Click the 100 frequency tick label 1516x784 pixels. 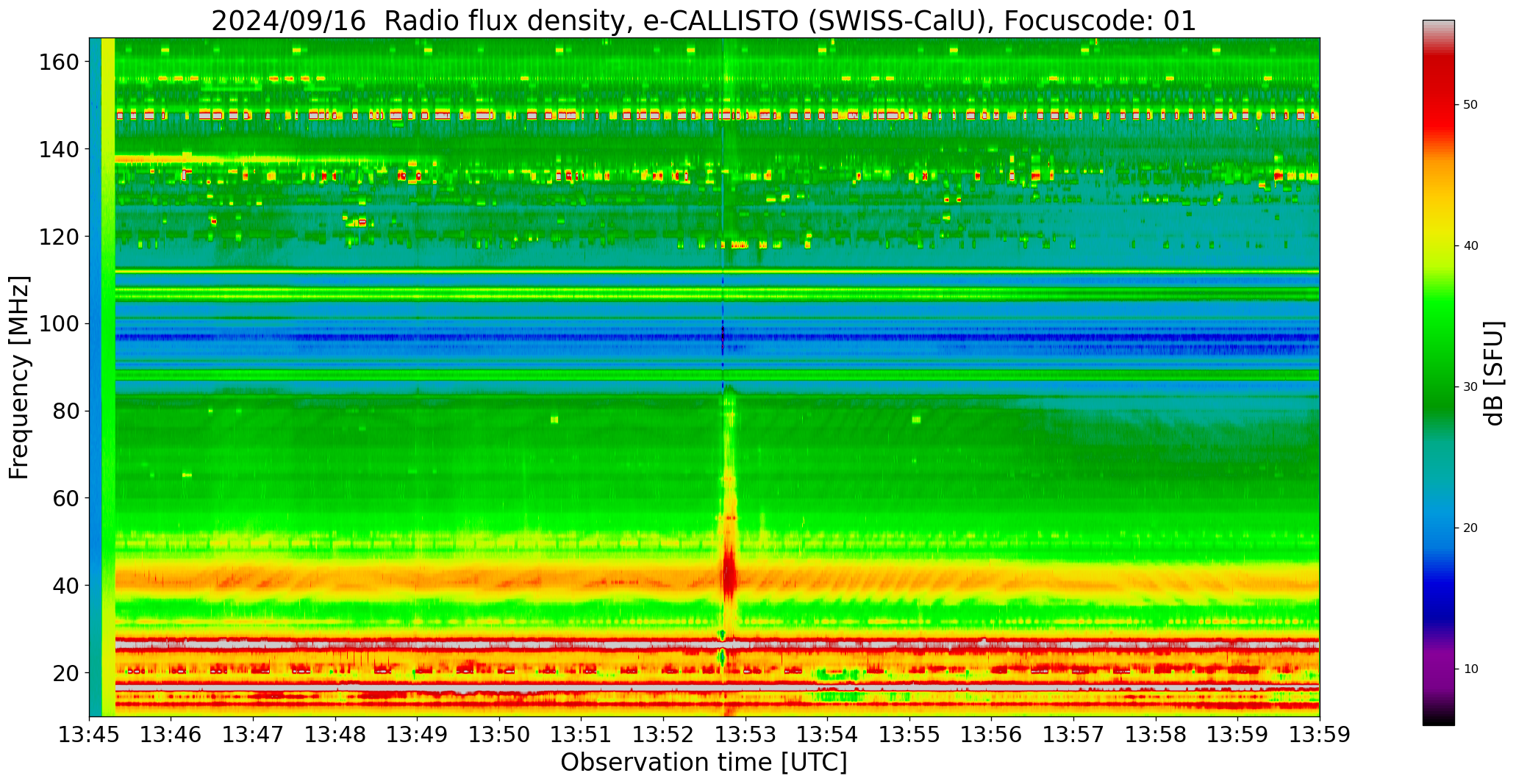pos(59,324)
